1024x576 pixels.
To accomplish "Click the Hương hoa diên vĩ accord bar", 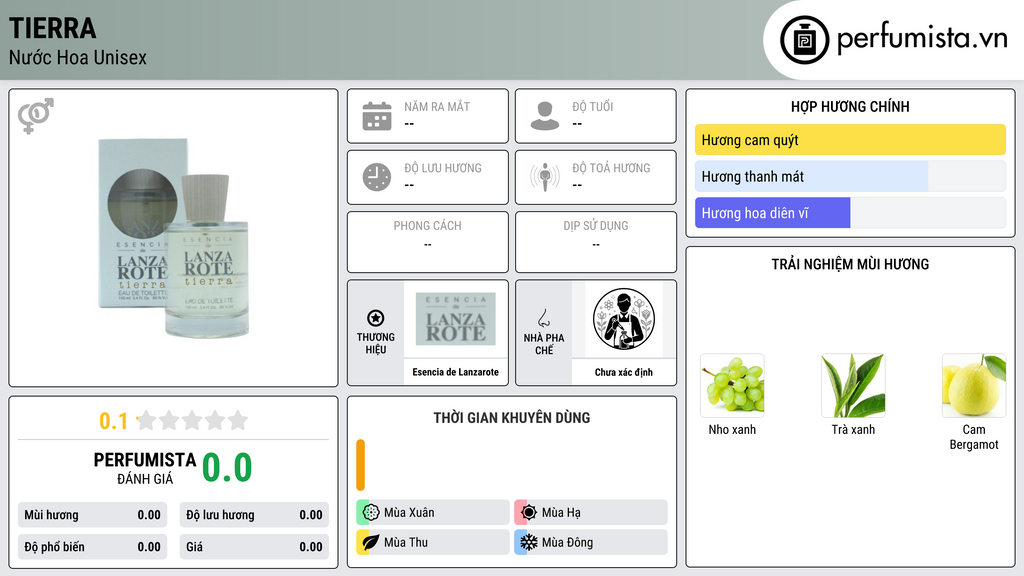I will [x=850, y=213].
